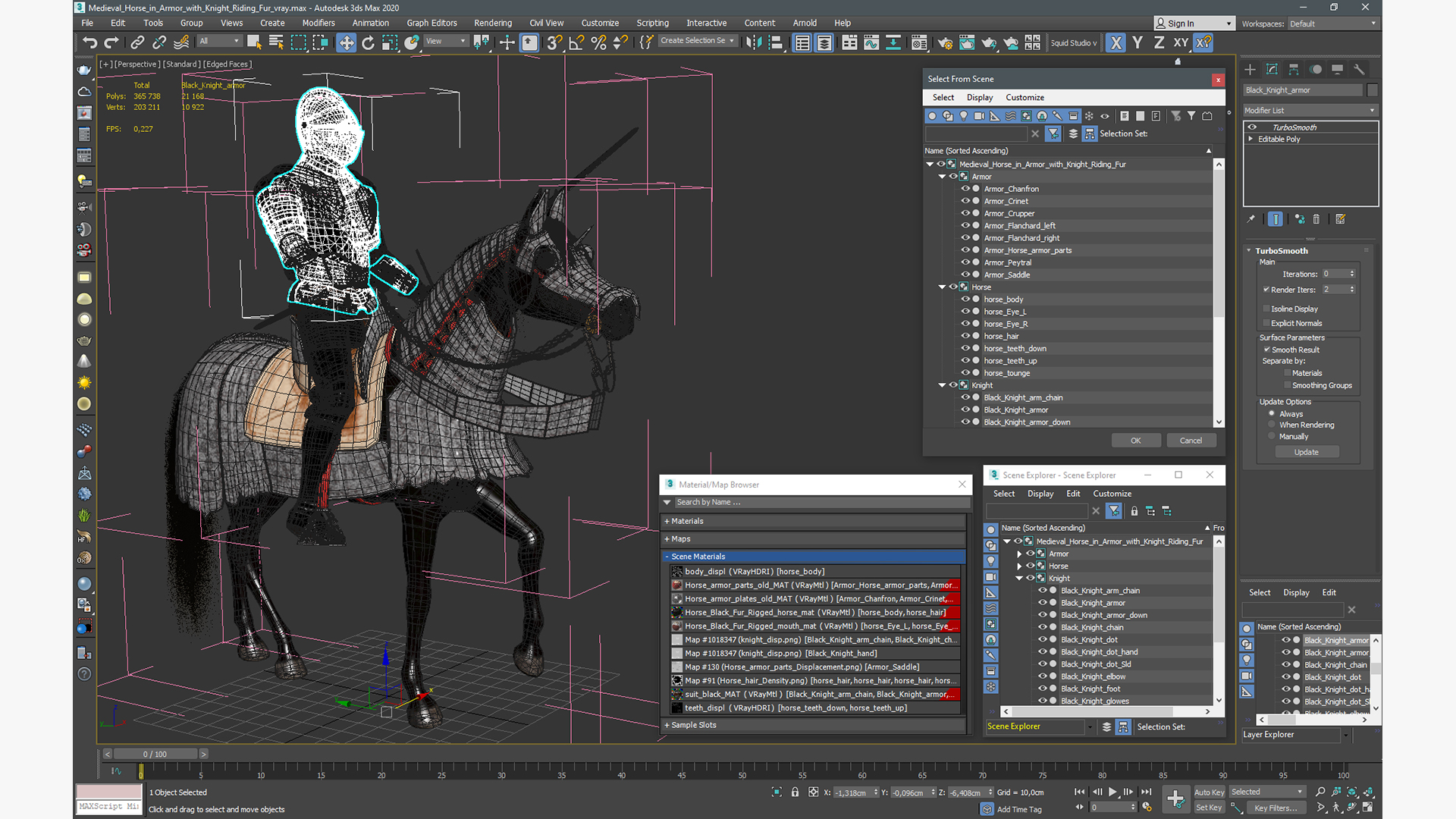Open Display menu in Select From Scene
1456x819 pixels.
[980, 97]
